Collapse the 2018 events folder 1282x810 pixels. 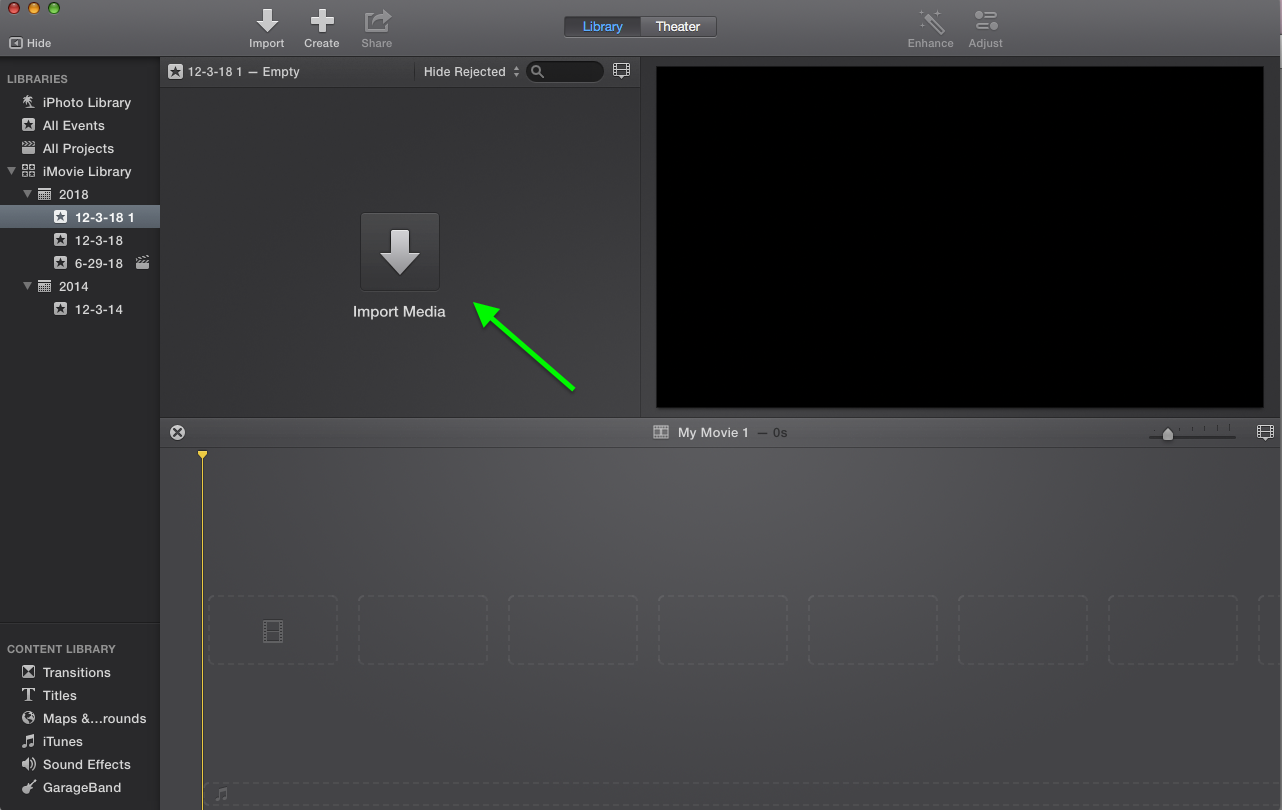click(x=28, y=194)
